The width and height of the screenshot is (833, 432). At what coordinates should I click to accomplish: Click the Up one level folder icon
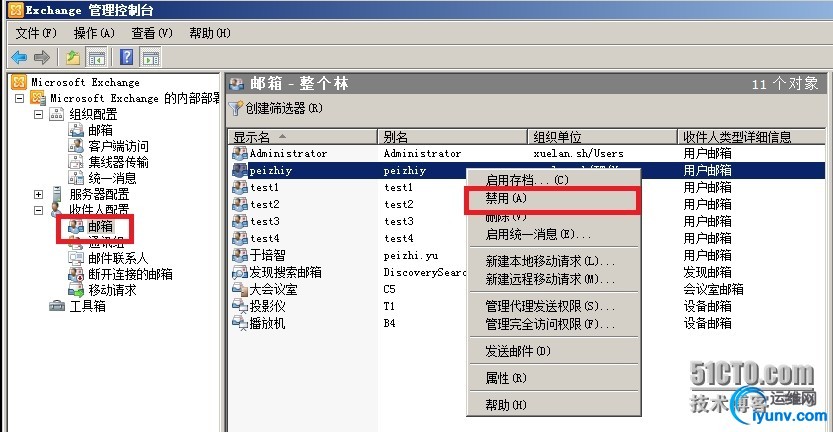pos(73,57)
